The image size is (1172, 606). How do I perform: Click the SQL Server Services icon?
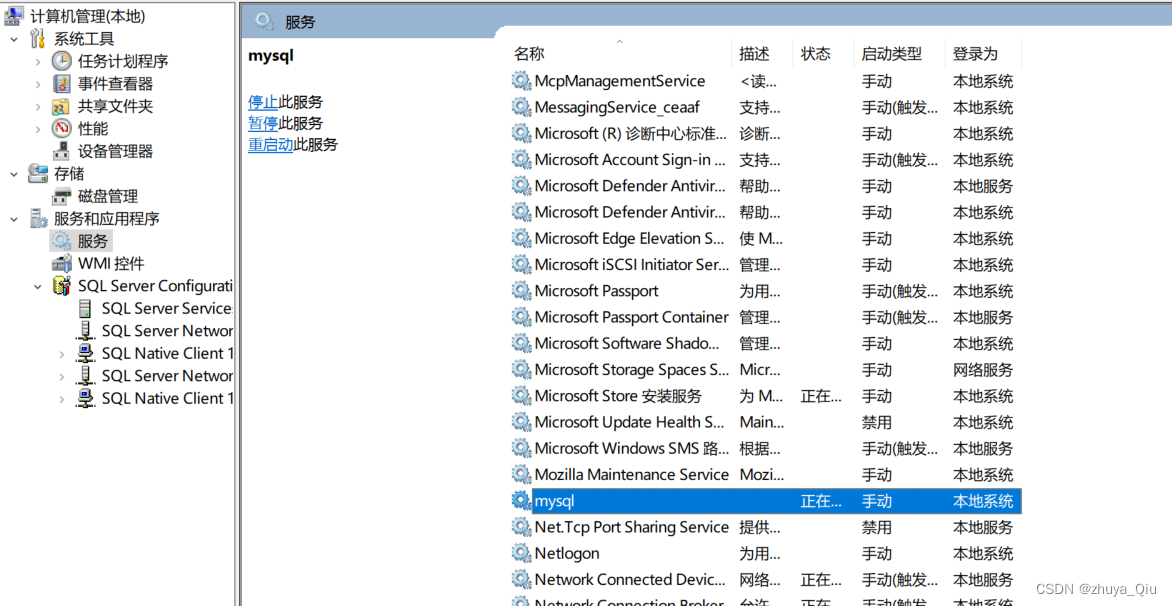(85, 309)
